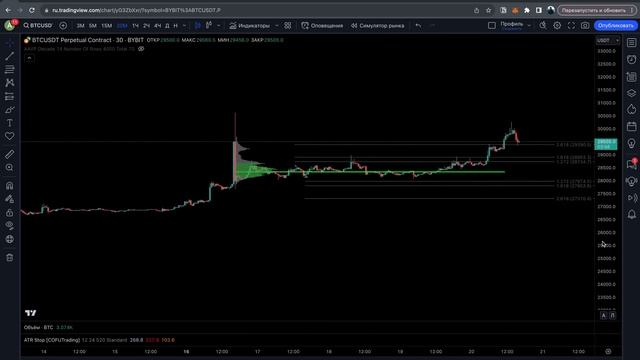Expand the timeframe intervals dropdown

point(184,25)
